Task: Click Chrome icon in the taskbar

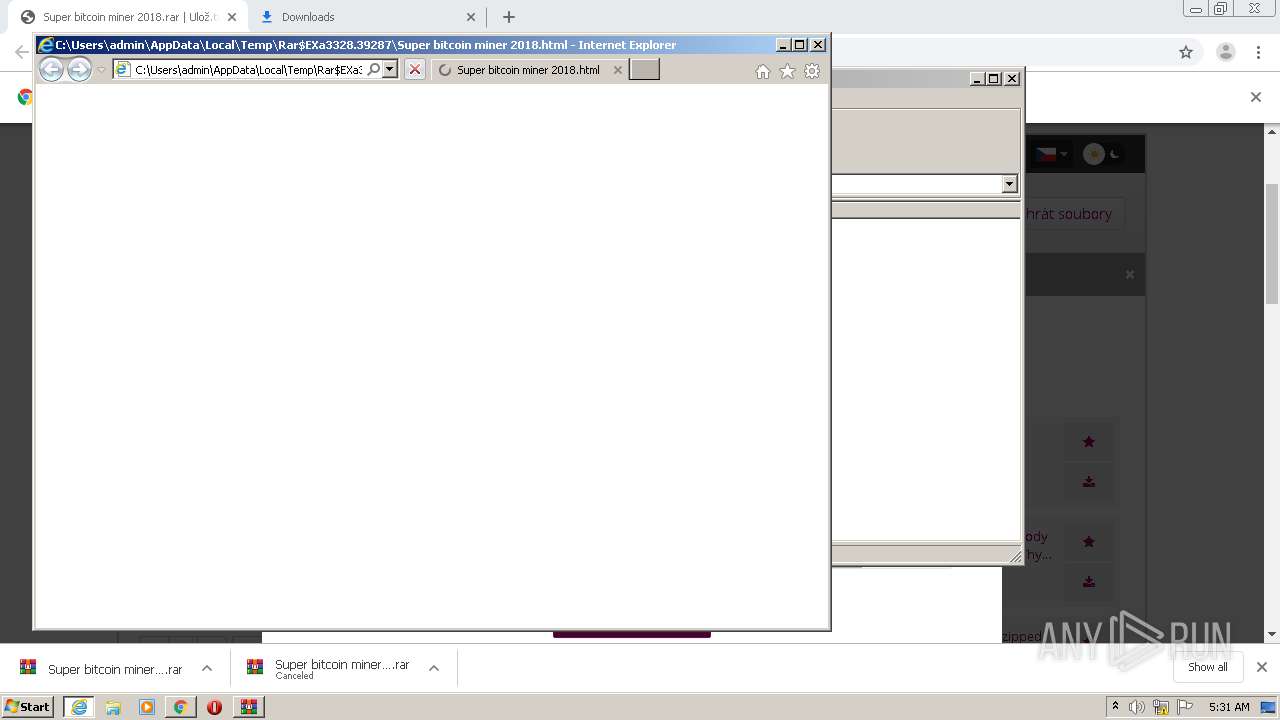Action: tap(180, 707)
